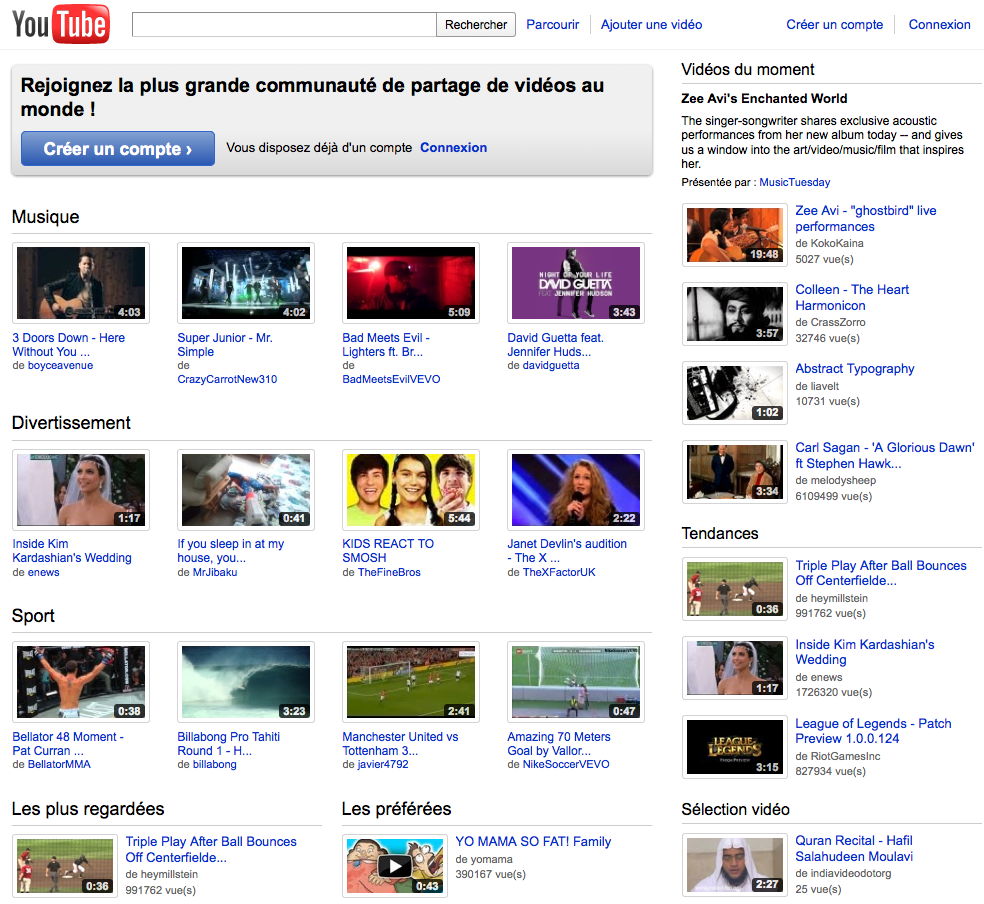
Task: Open David Guetta Night of Your Life thumbnail
Action: (x=575, y=283)
